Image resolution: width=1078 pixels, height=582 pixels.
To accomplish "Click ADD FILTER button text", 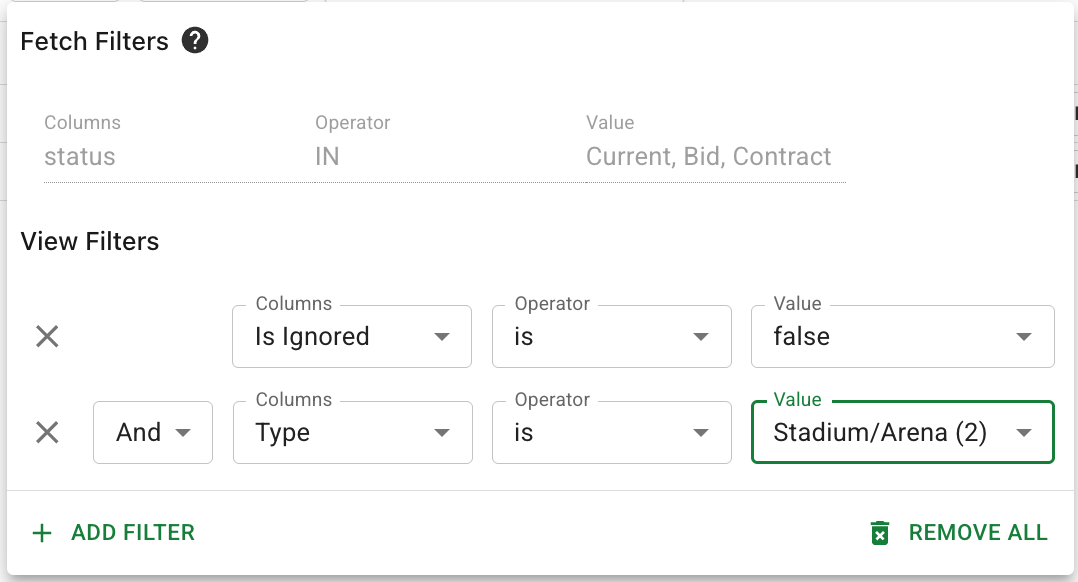I will (133, 533).
